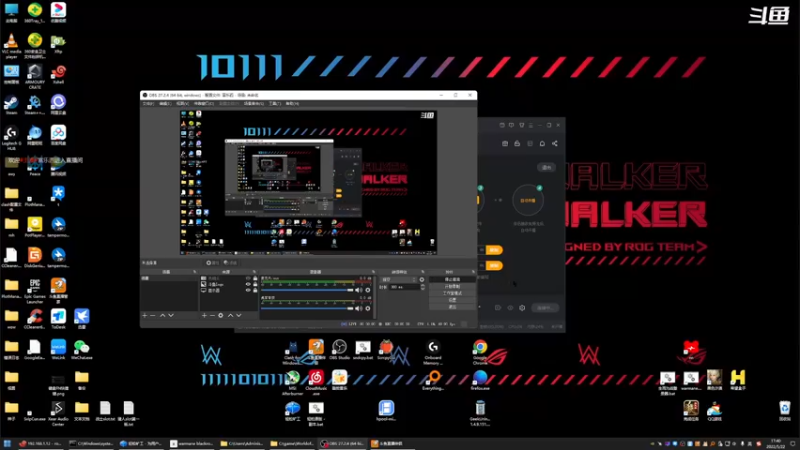
Task: Mute the first audio mixer channel
Action: (359, 290)
